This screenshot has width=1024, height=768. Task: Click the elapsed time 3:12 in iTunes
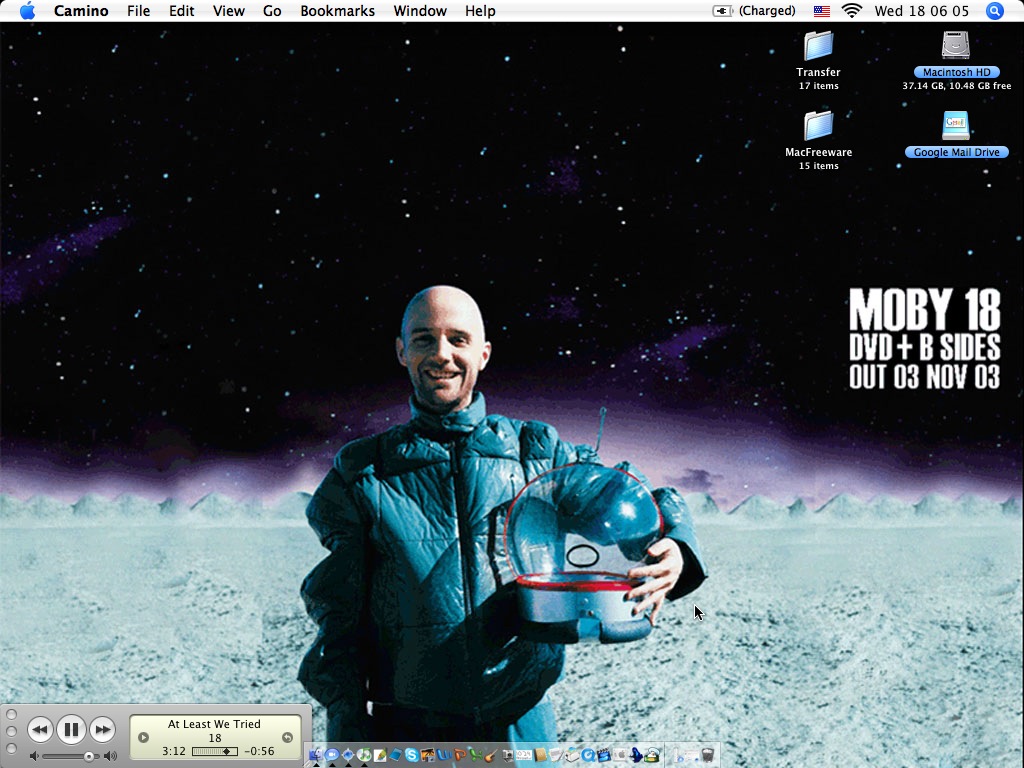pos(174,751)
